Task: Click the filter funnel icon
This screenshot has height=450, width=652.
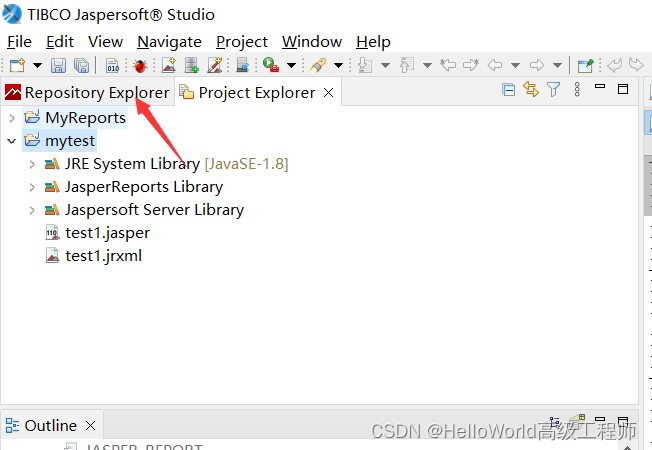Action: [x=553, y=89]
